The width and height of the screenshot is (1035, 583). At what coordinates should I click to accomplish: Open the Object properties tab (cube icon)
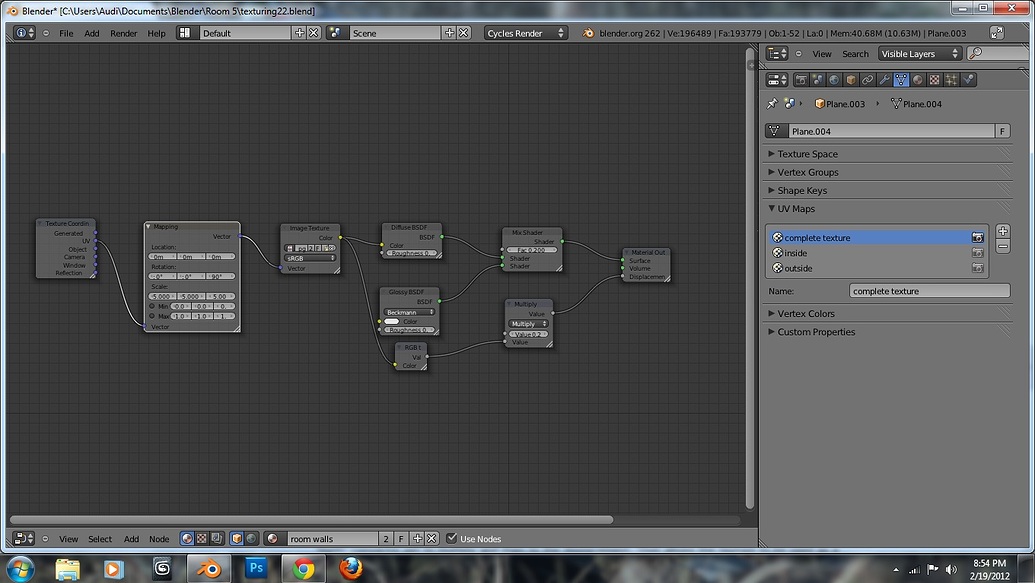(x=851, y=80)
